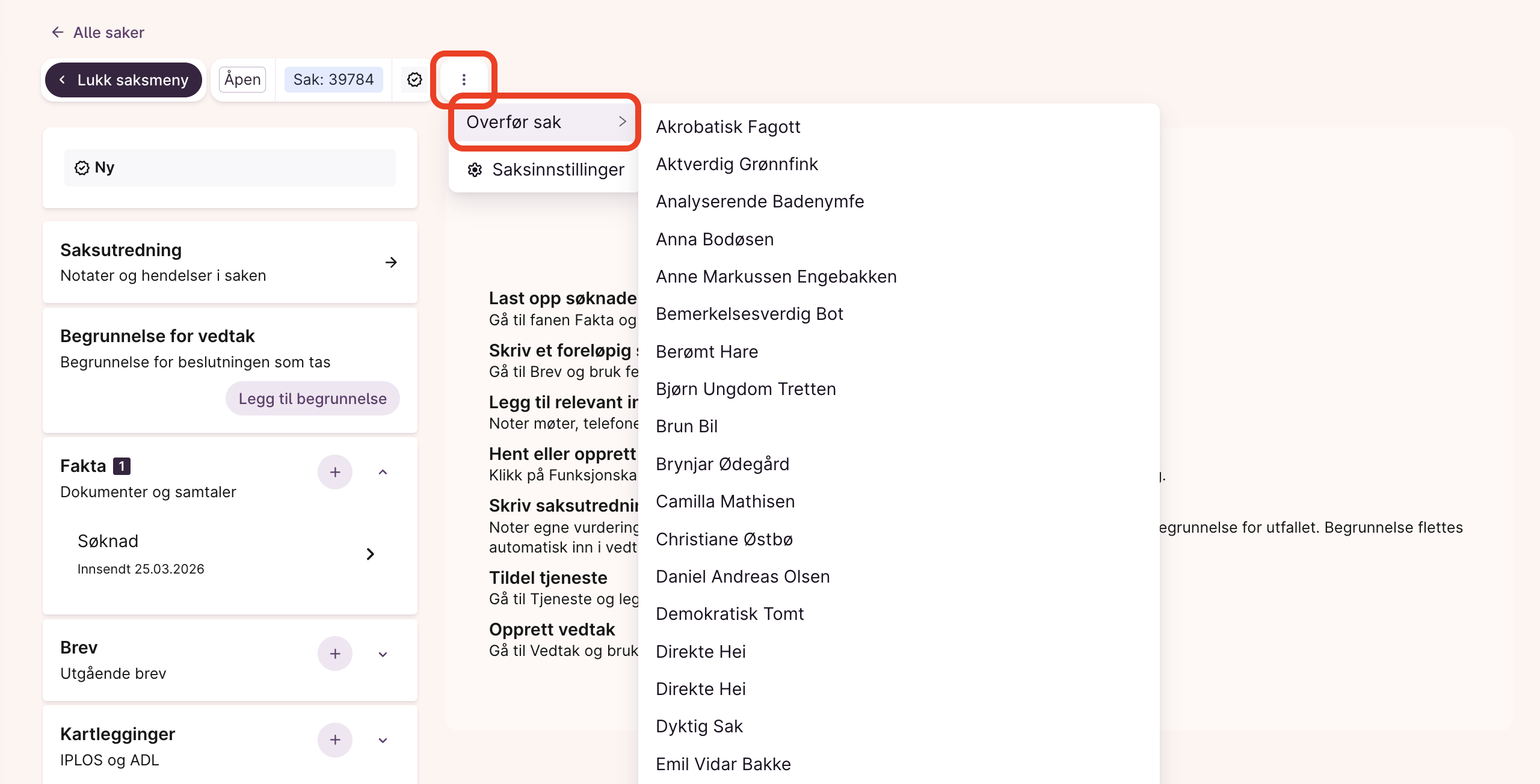
Task: Expand the Kartlegginger section chevron
Action: [x=383, y=740]
